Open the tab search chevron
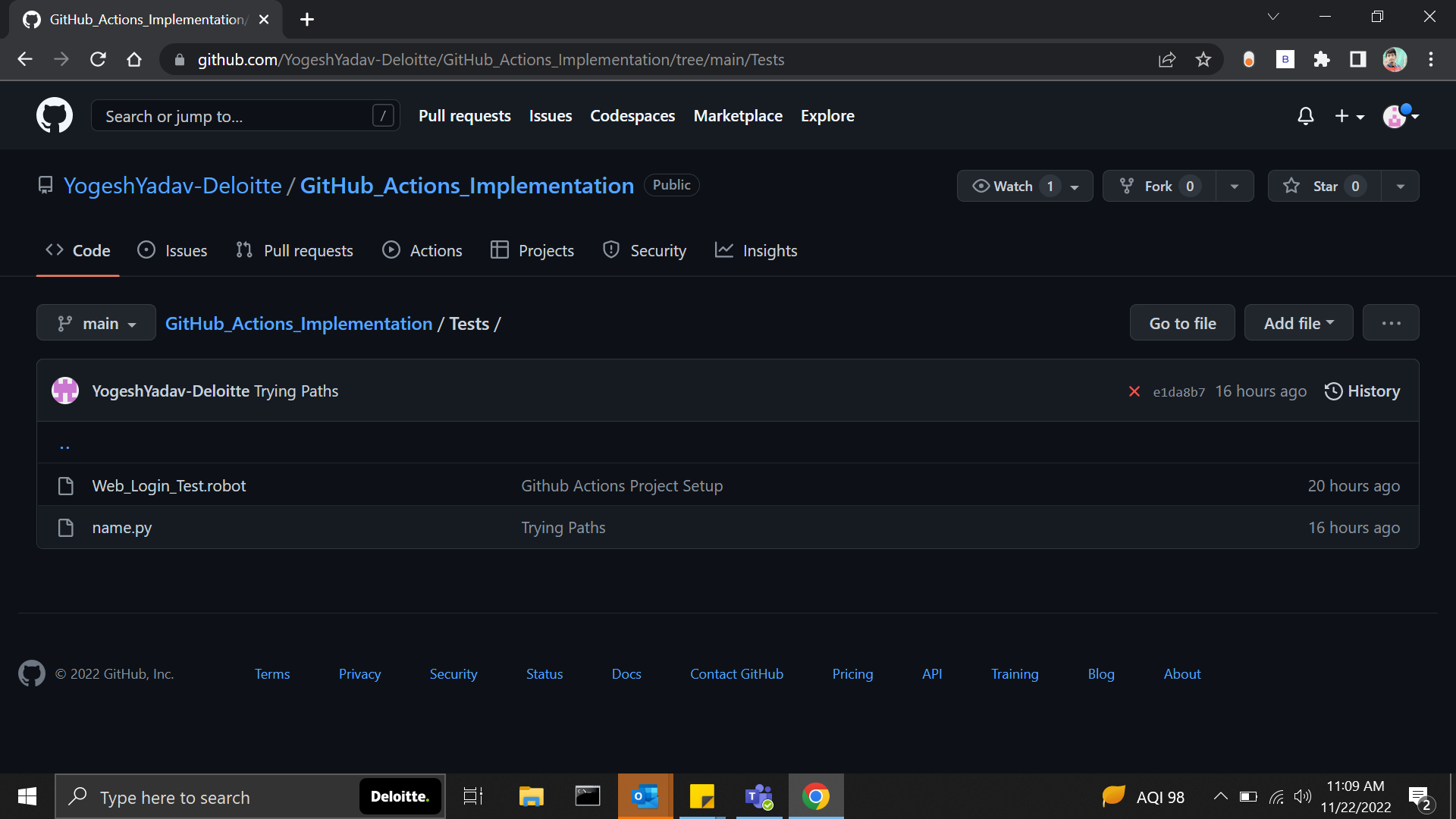Image resolution: width=1456 pixels, height=819 pixels. [x=1273, y=17]
